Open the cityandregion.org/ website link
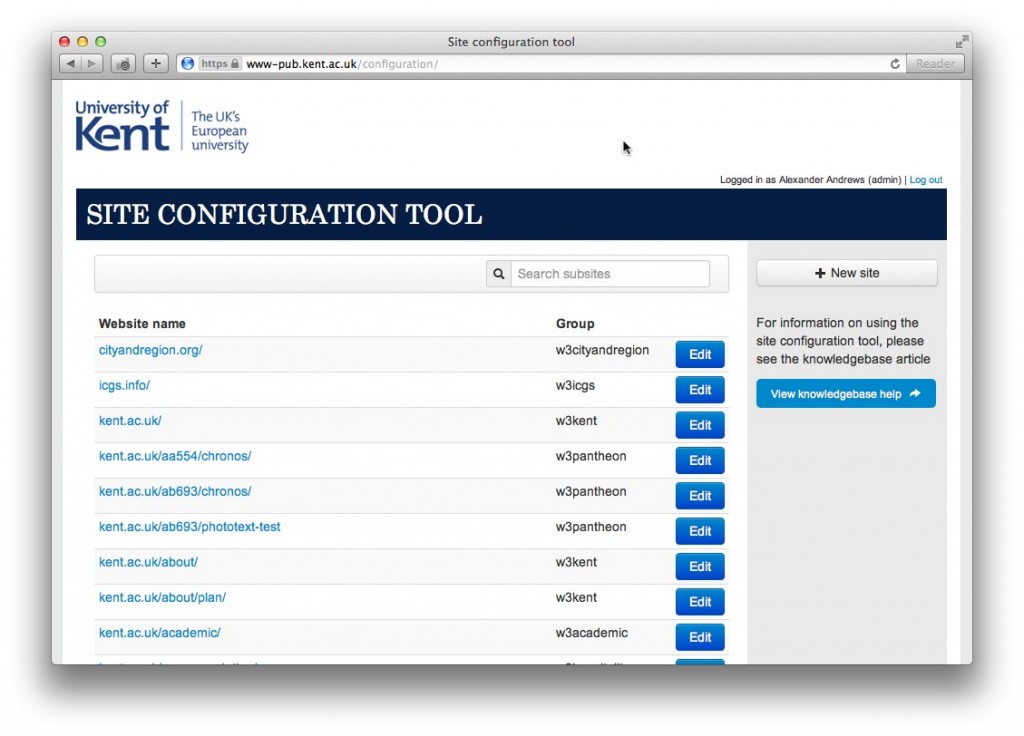1024x736 pixels. coord(150,351)
